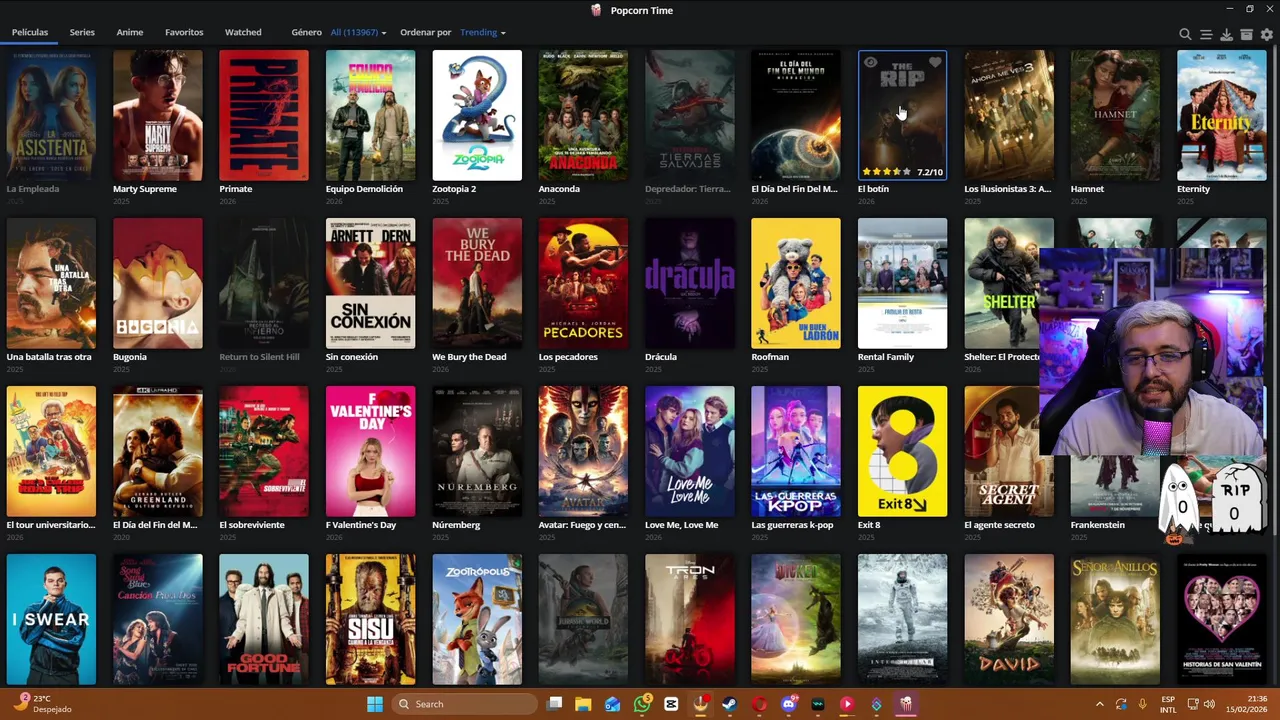
Task: Open the Windows Start menu
Action: pos(375,704)
